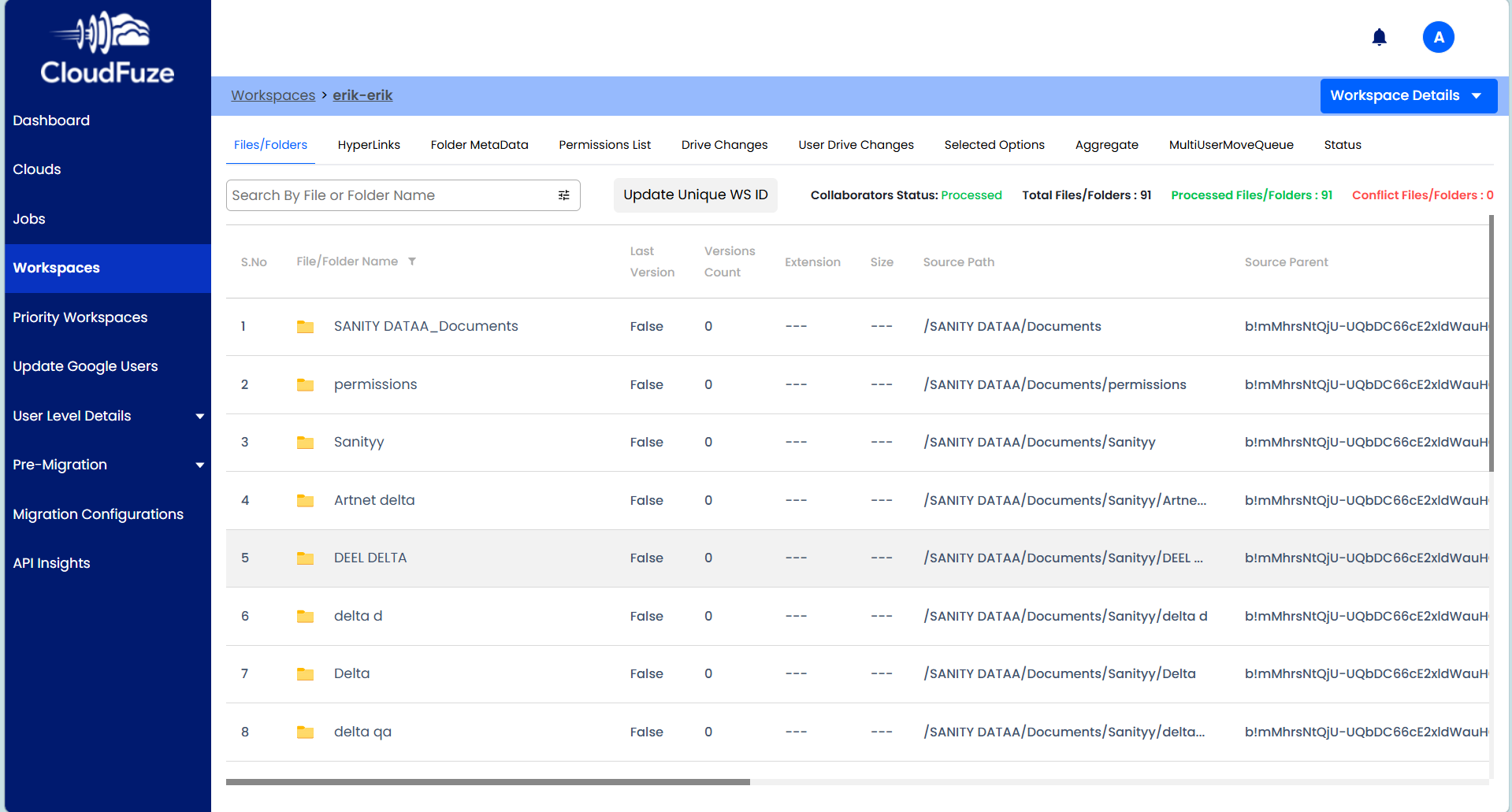Click folder icon for delta qa

(305, 732)
